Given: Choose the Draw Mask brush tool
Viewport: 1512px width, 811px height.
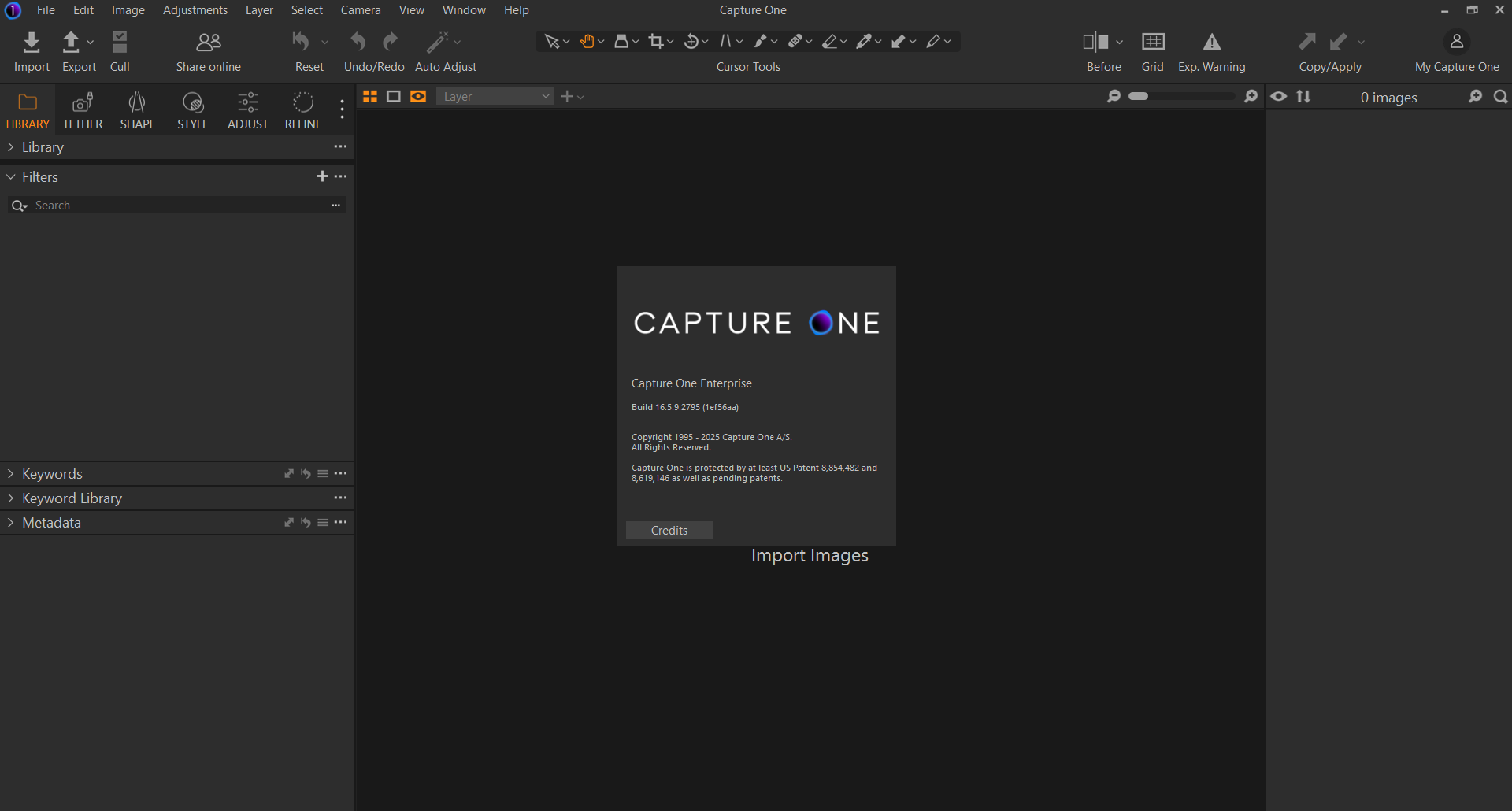Looking at the screenshot, I should pyautogui.click(x=761, y=42).
